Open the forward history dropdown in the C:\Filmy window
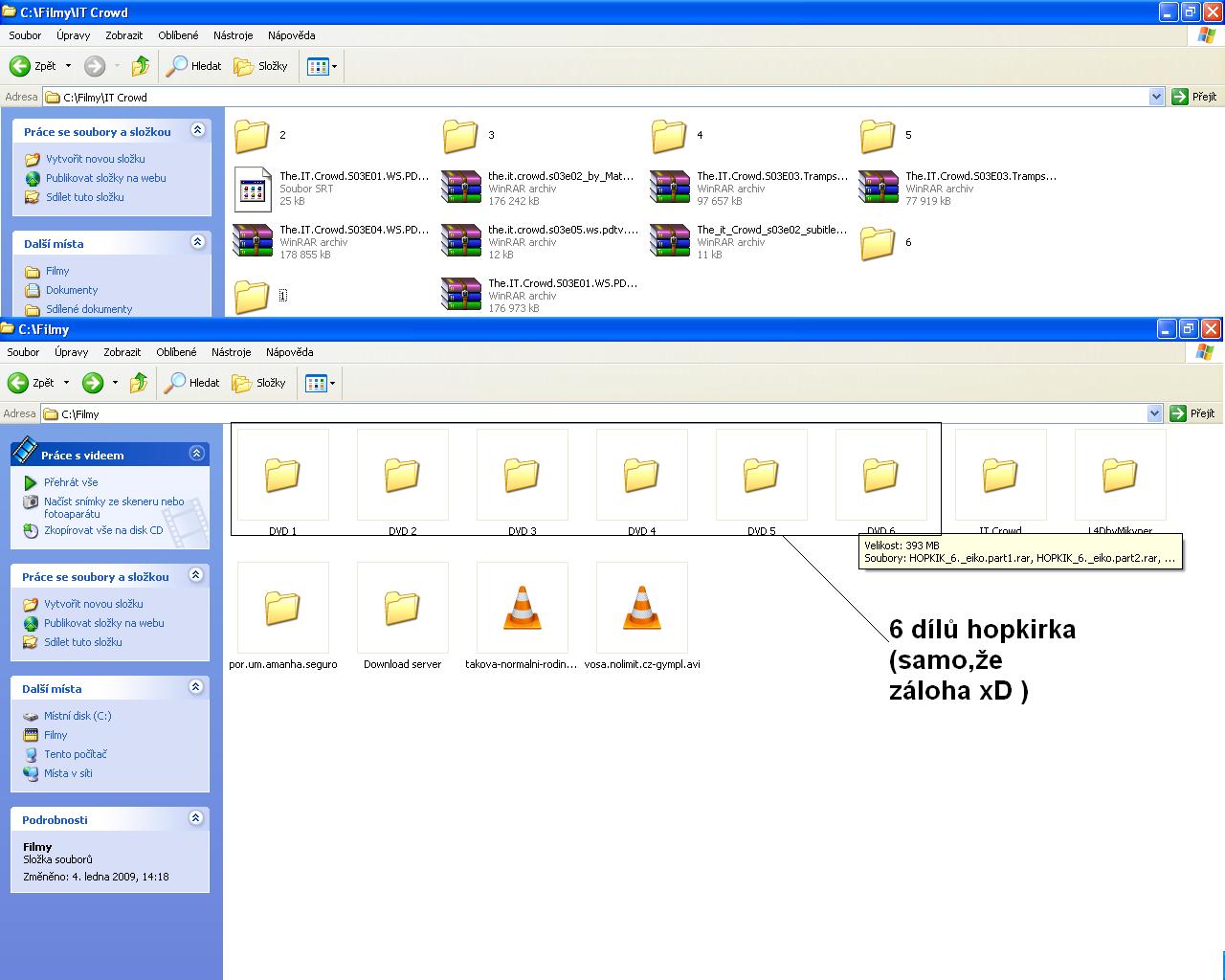Image resolution: width=1225 pixels, height=980 pixels. [x=115, y=383]
